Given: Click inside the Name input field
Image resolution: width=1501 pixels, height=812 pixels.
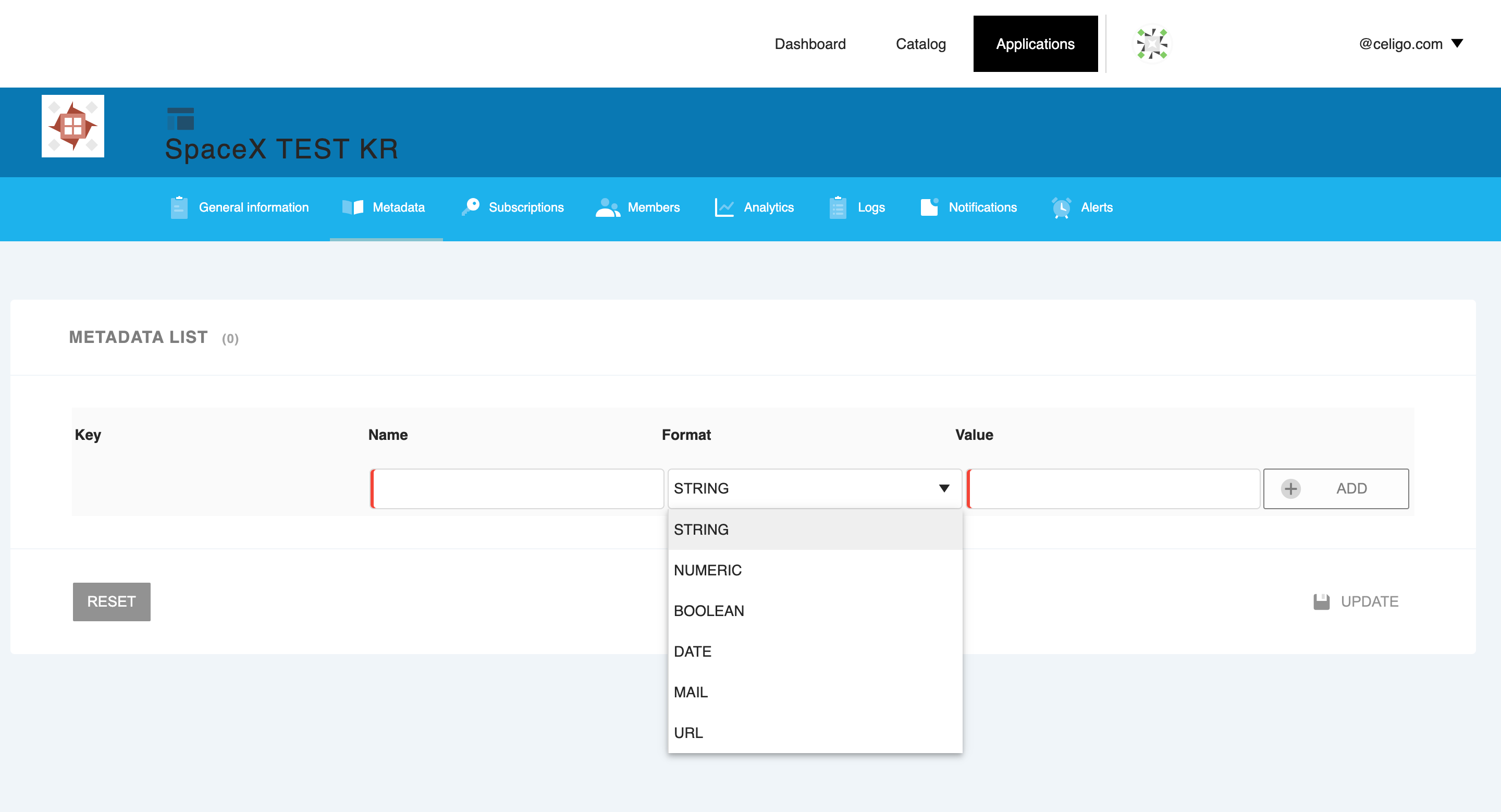Looking at the screenshot, I should coord(516,489).
